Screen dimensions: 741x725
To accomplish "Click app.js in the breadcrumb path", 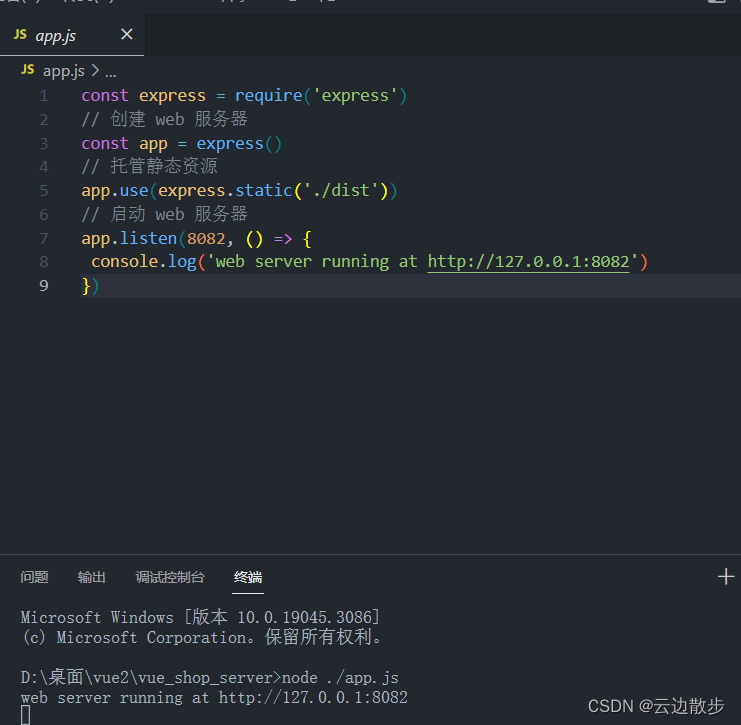I will pos(63,71).
